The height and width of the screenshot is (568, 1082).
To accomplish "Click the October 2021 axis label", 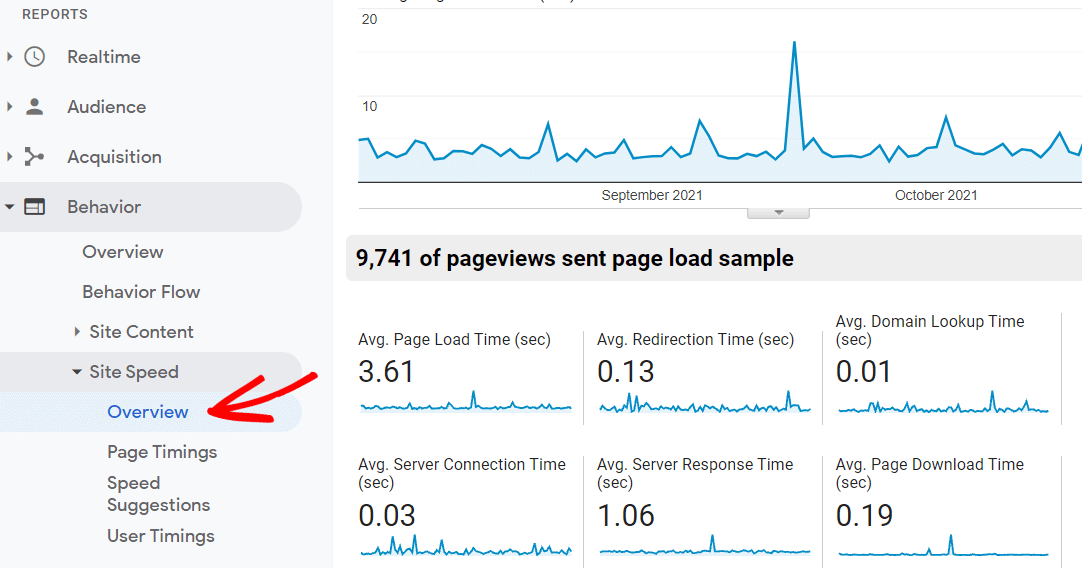I will pos(936,195).
